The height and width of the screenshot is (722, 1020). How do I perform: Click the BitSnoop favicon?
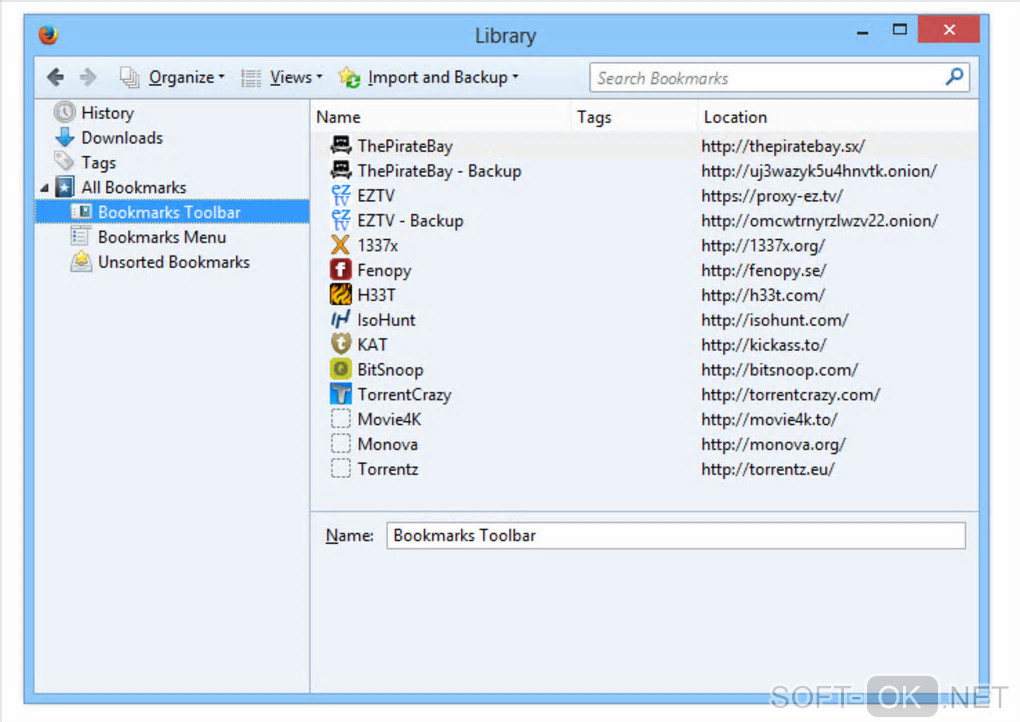point(340,369)
